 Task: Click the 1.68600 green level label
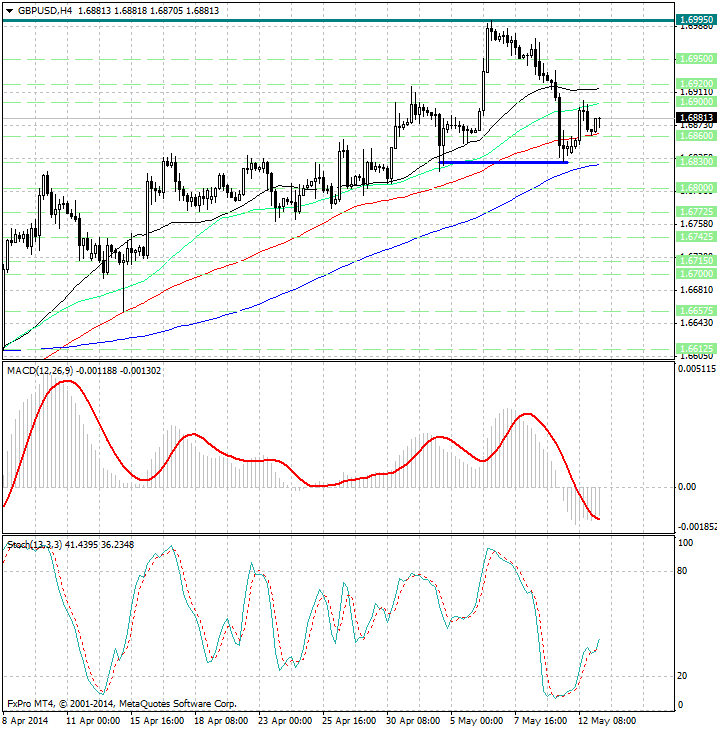[x=696, y=136]
